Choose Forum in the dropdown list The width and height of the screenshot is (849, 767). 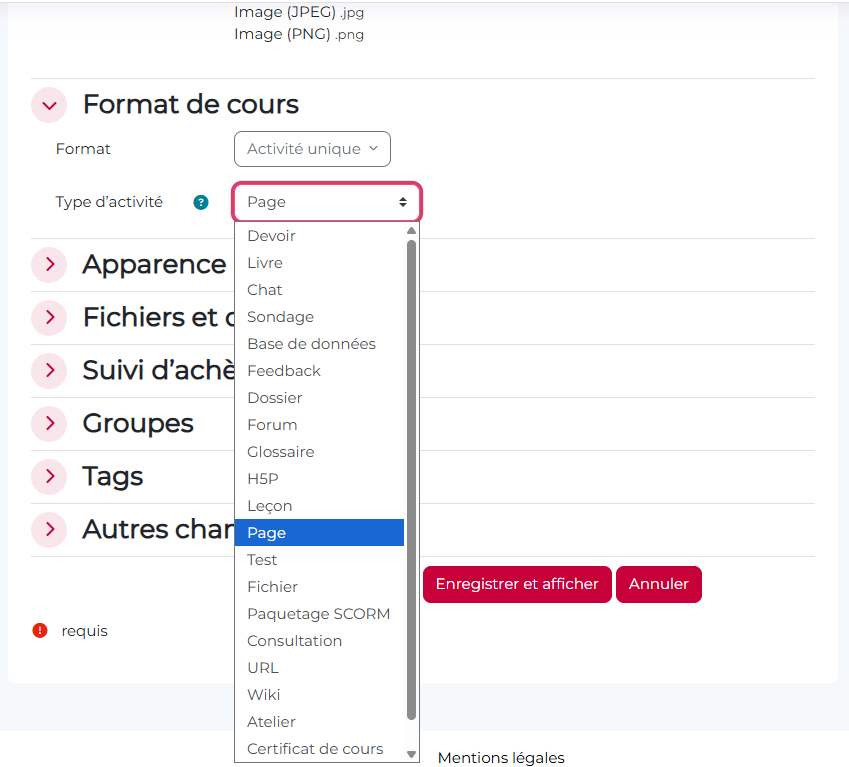point(272,425)
